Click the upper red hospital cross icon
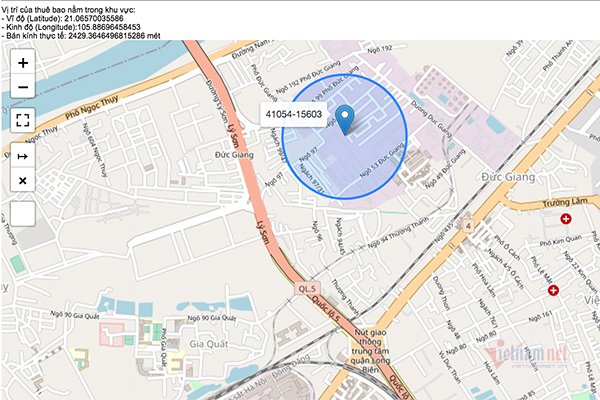 (x=566, y=219)
